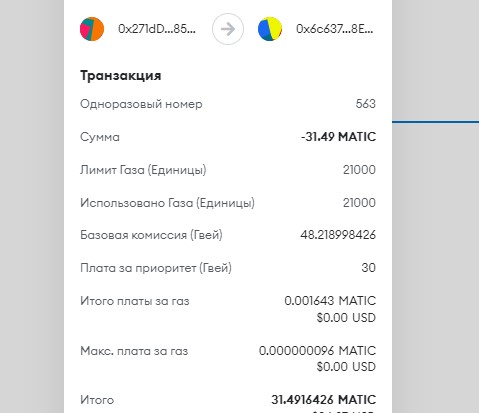Copy recipient address 0x6c637...8E
The image size is (479, 413).
coord(335,29)
